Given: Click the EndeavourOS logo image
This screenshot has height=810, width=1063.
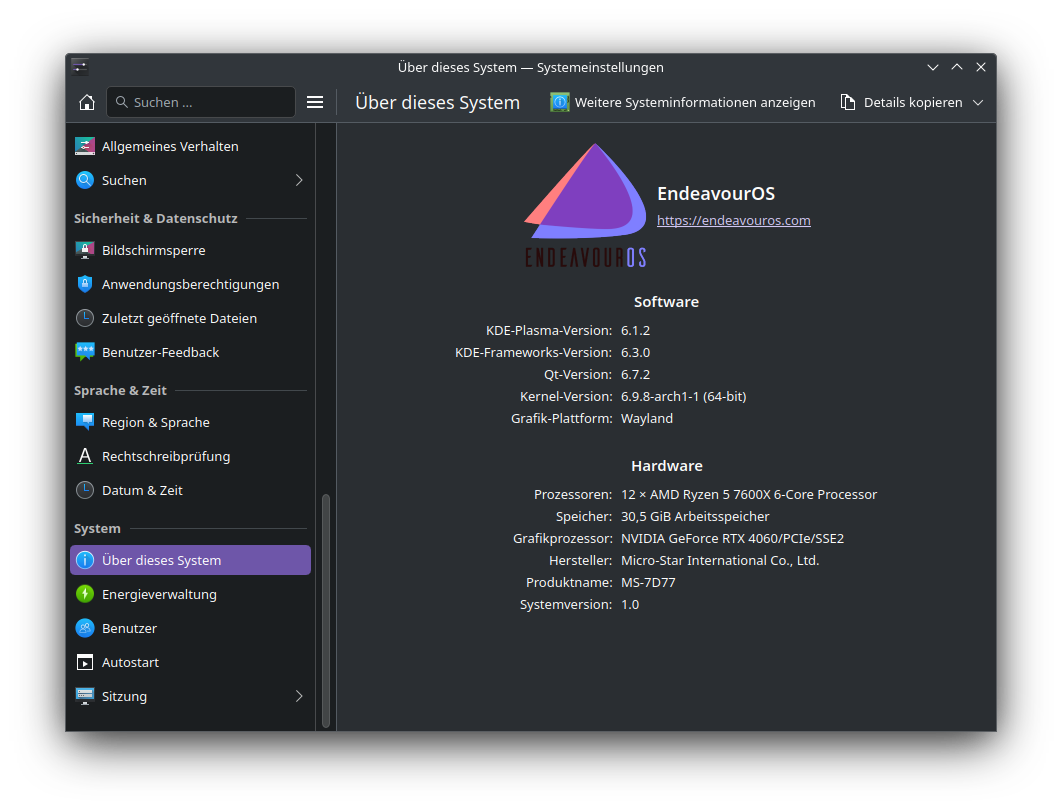Looking at the screenshot, I should (586, 205).
